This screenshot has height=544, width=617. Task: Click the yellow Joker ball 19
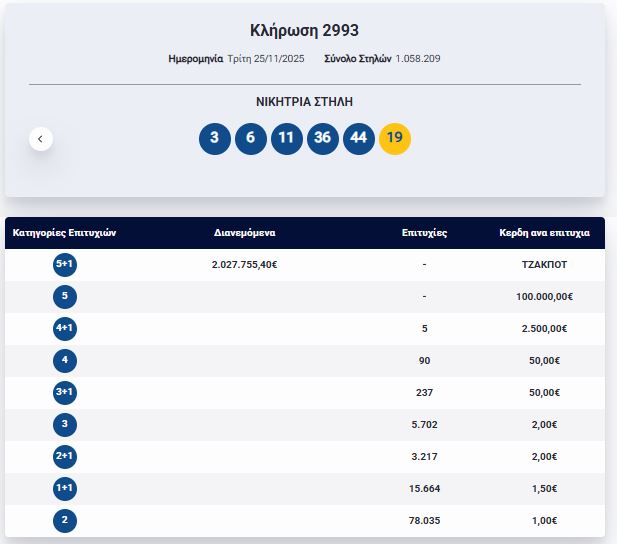(394, 138)
